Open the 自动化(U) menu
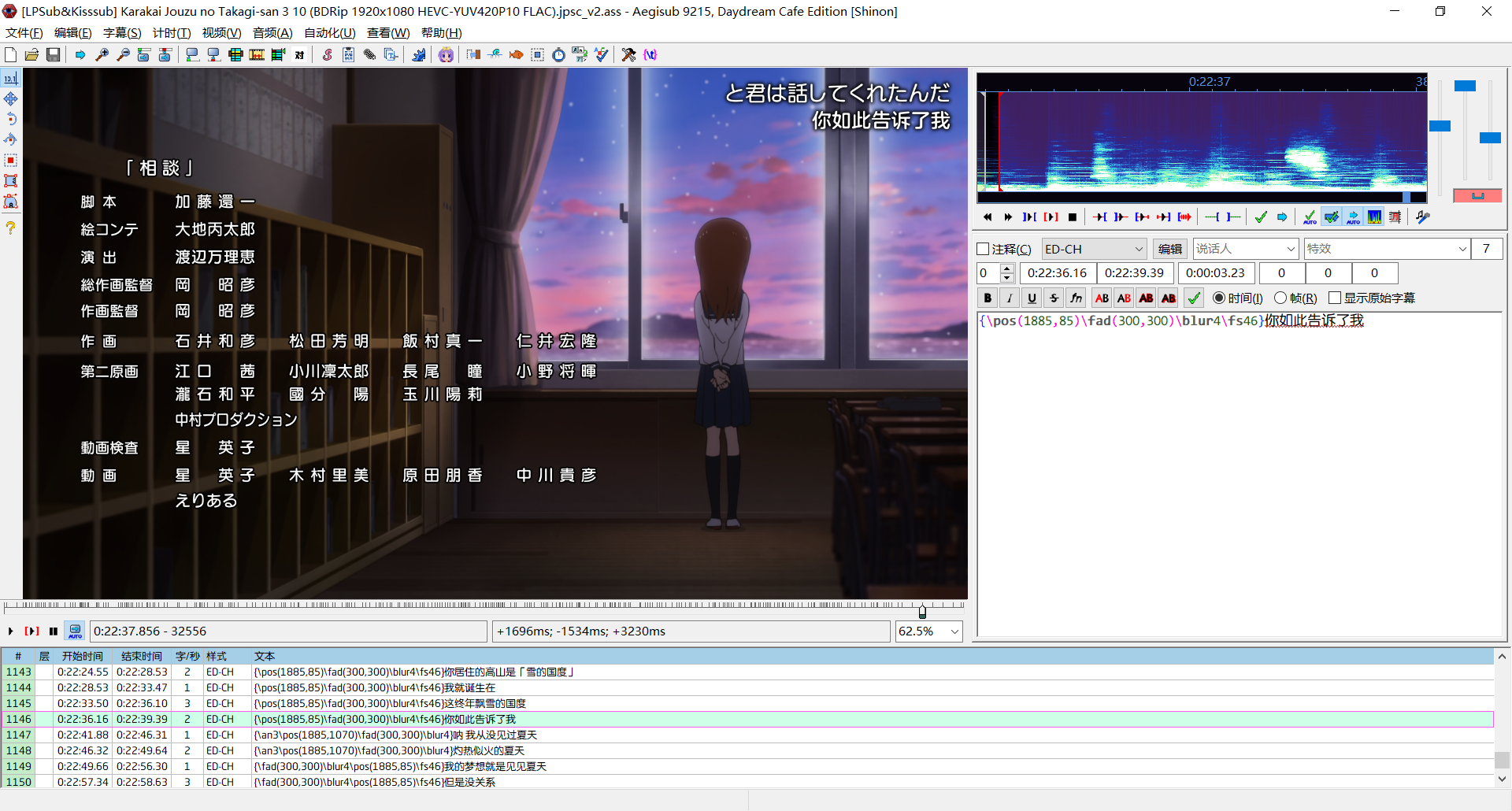 pyautogui.click(x=330, y=33)
